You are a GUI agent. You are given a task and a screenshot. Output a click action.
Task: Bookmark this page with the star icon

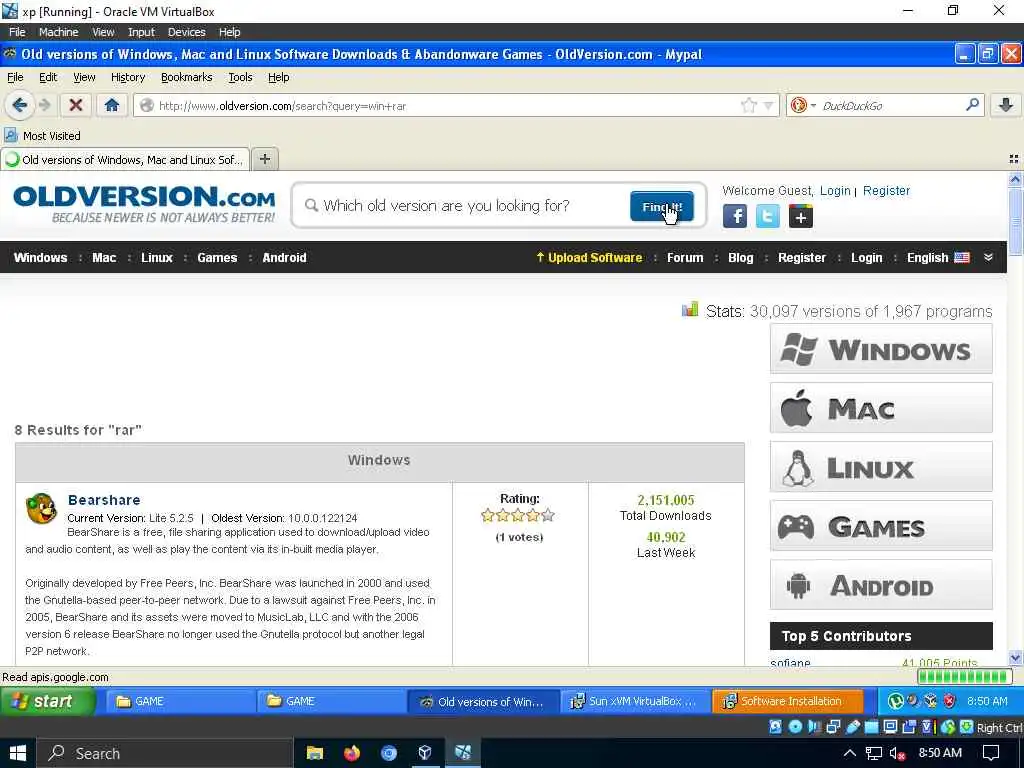tap(749, 105)
